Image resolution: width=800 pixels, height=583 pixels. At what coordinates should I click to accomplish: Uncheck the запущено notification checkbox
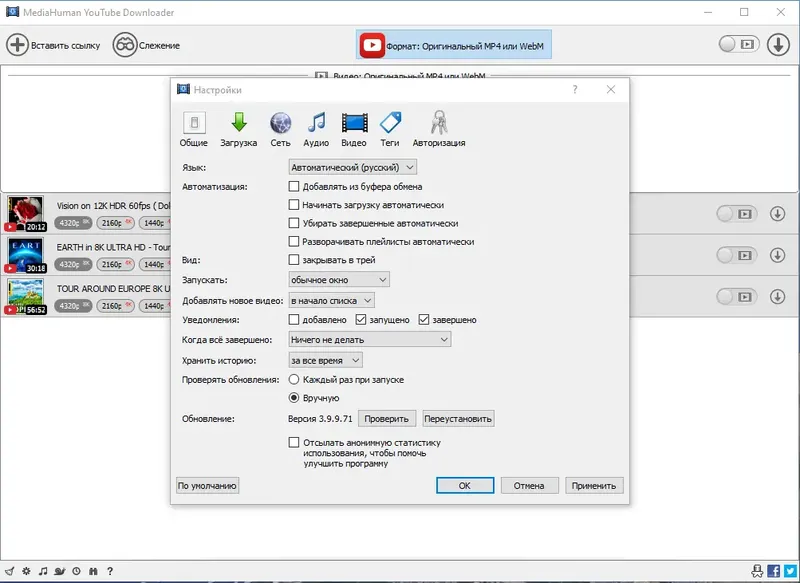click(361, 320)
